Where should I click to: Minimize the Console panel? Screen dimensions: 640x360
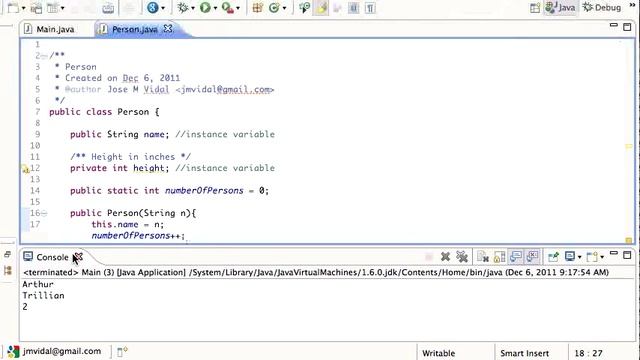click(x=613, y=254)
